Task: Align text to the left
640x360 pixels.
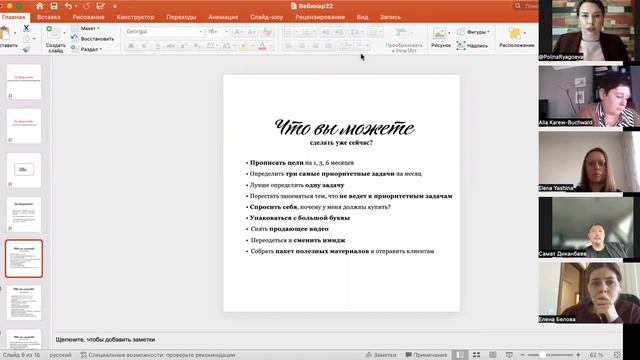Action: pos(289,46)
